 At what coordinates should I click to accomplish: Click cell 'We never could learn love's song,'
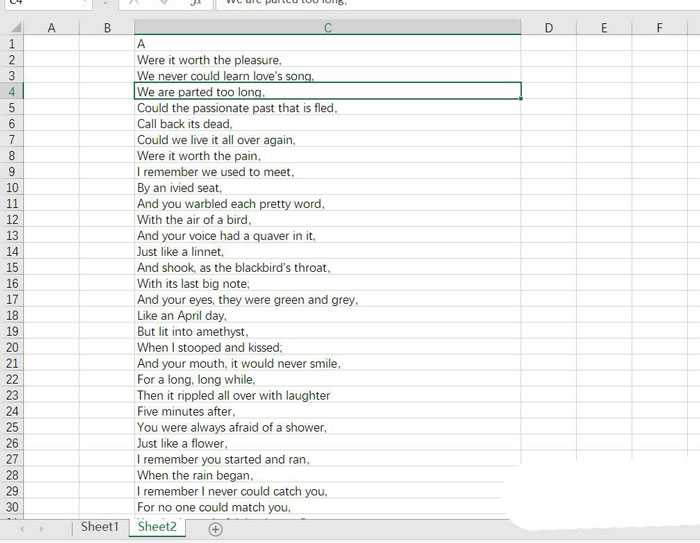click(328, 75)
